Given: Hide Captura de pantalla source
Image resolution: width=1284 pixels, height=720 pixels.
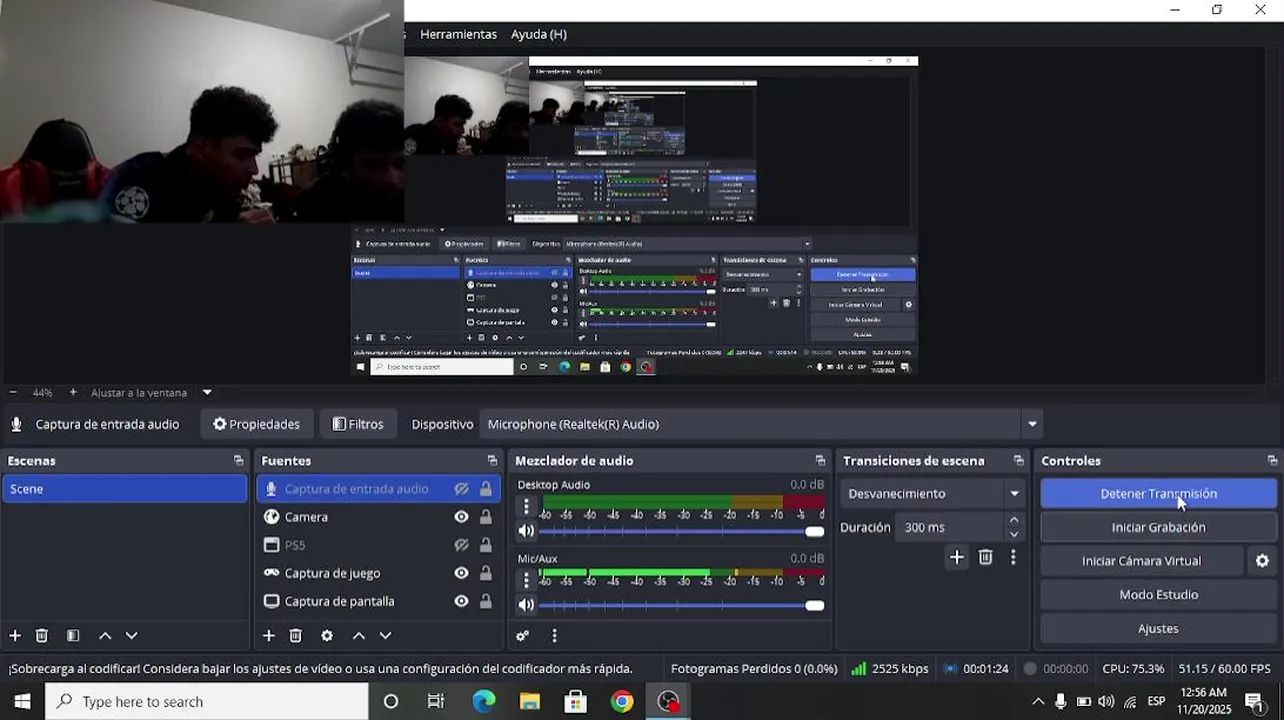Looking at the screenshot, I should click(x=461, y=601).
